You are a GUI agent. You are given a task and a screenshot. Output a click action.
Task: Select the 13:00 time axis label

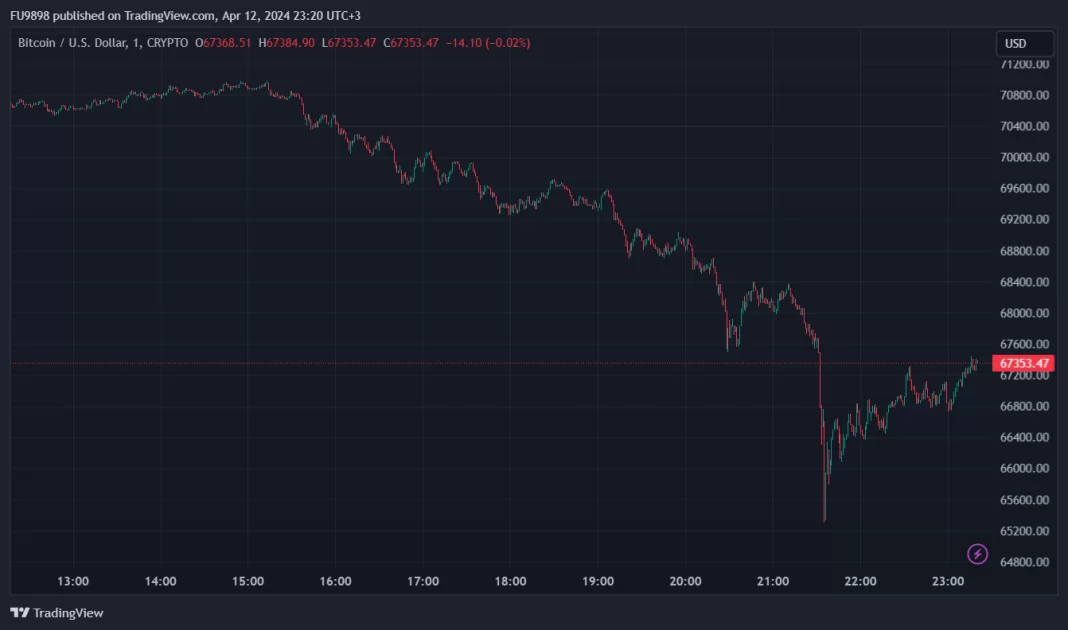(x=73, y=581)
